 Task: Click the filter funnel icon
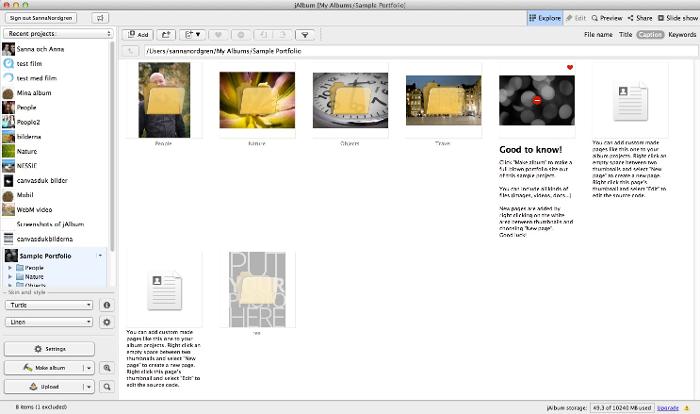click(304, 34)
